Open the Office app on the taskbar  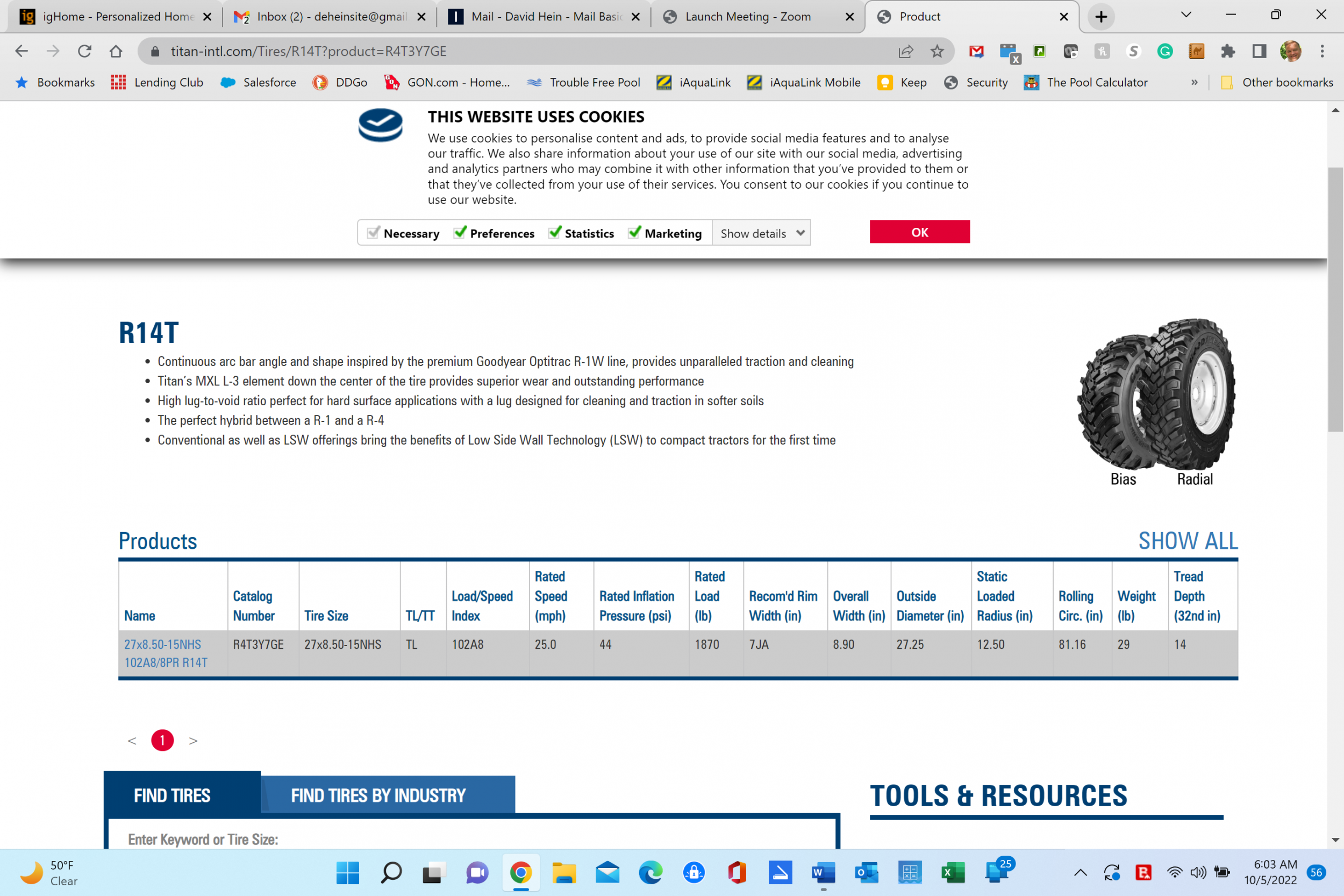click(x=737, y=872)
